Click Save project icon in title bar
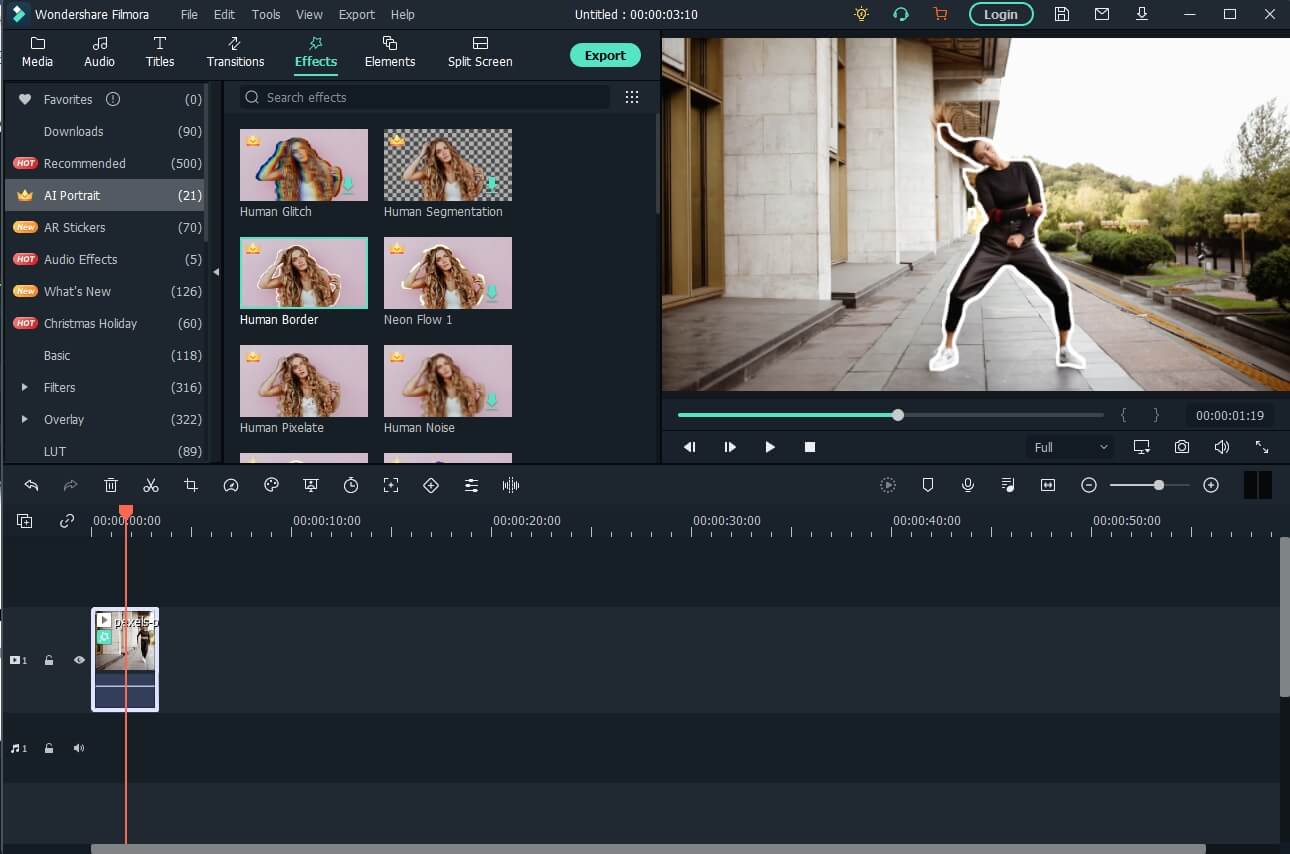This screenshot has width=1290, height=854. tap(1062, 14)
